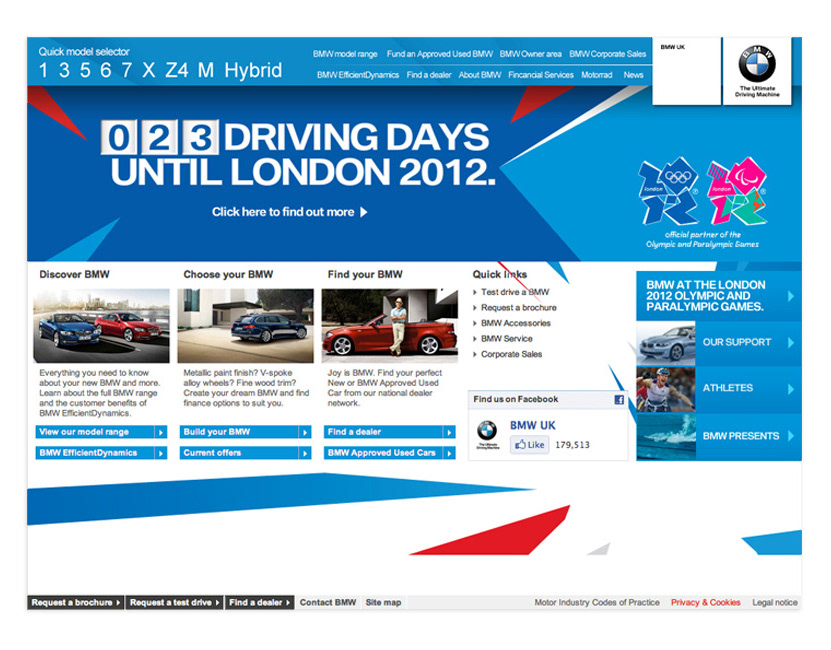
Task: Click BMW Service quick link
Action: coord(507,338)
